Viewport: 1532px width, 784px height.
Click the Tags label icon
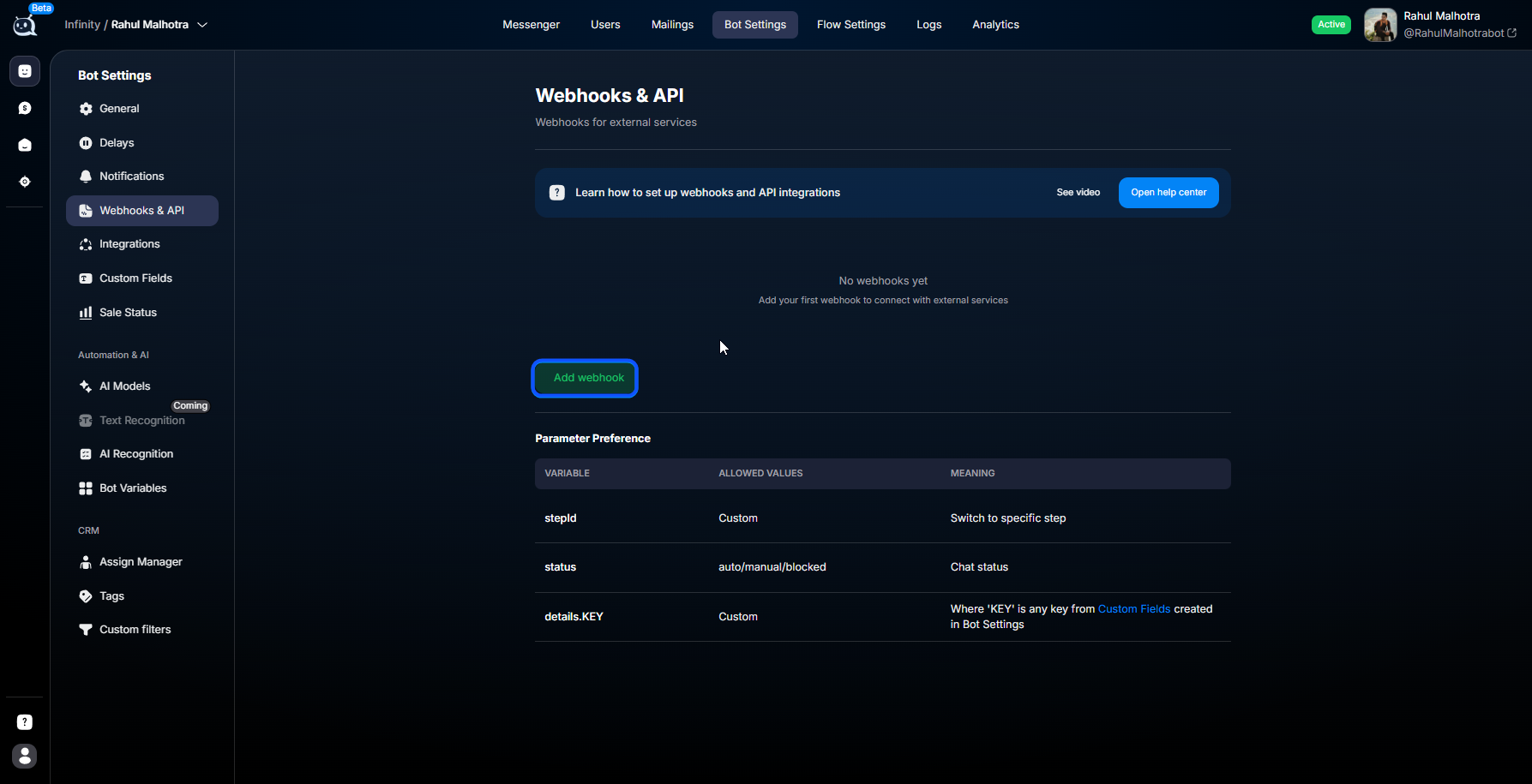pyautogui.click(x=86, y=596)
